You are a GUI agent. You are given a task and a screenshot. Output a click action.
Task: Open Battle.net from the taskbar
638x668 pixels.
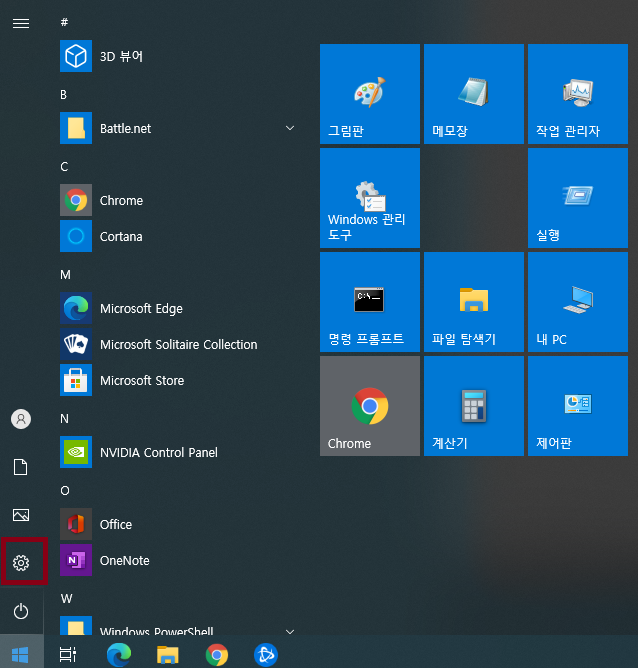(x=266, y=655)
